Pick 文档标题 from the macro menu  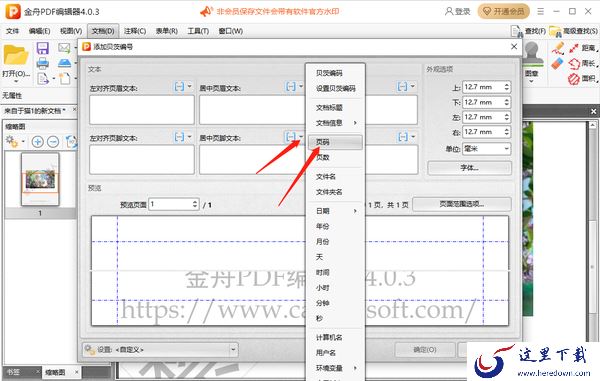(335, 107)
